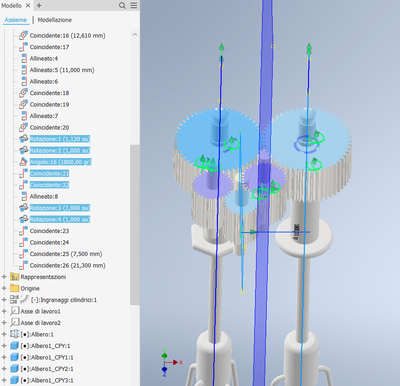Expand the Asse di lavoro2 node

click(4, 323)
